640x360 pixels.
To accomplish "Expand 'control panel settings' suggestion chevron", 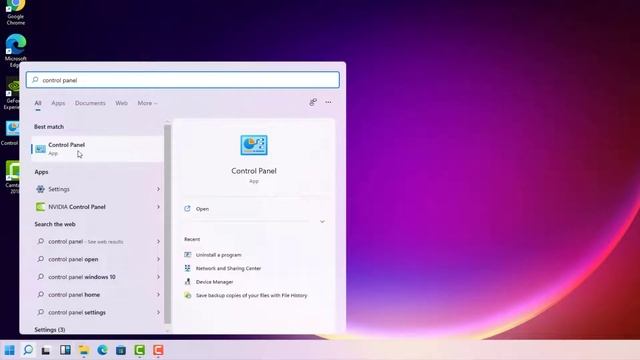I will tap(158, 312).
